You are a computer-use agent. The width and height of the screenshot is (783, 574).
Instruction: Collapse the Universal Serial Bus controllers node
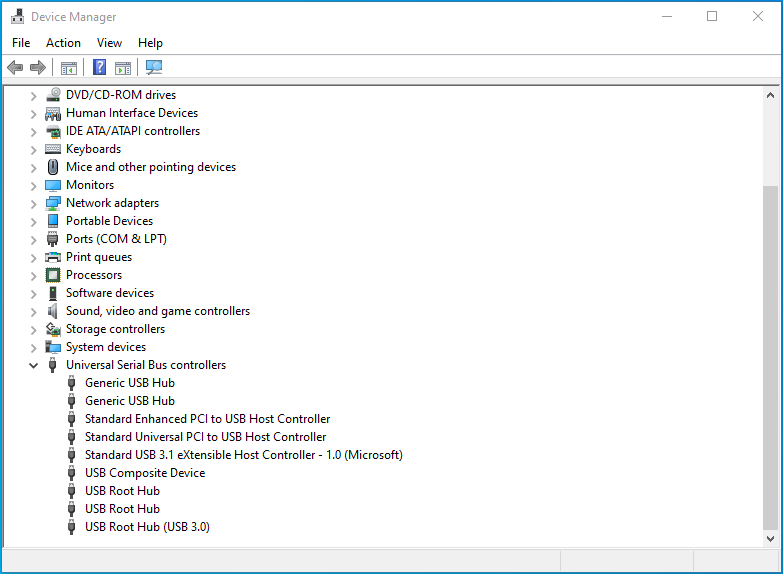[x=33, y=365]
